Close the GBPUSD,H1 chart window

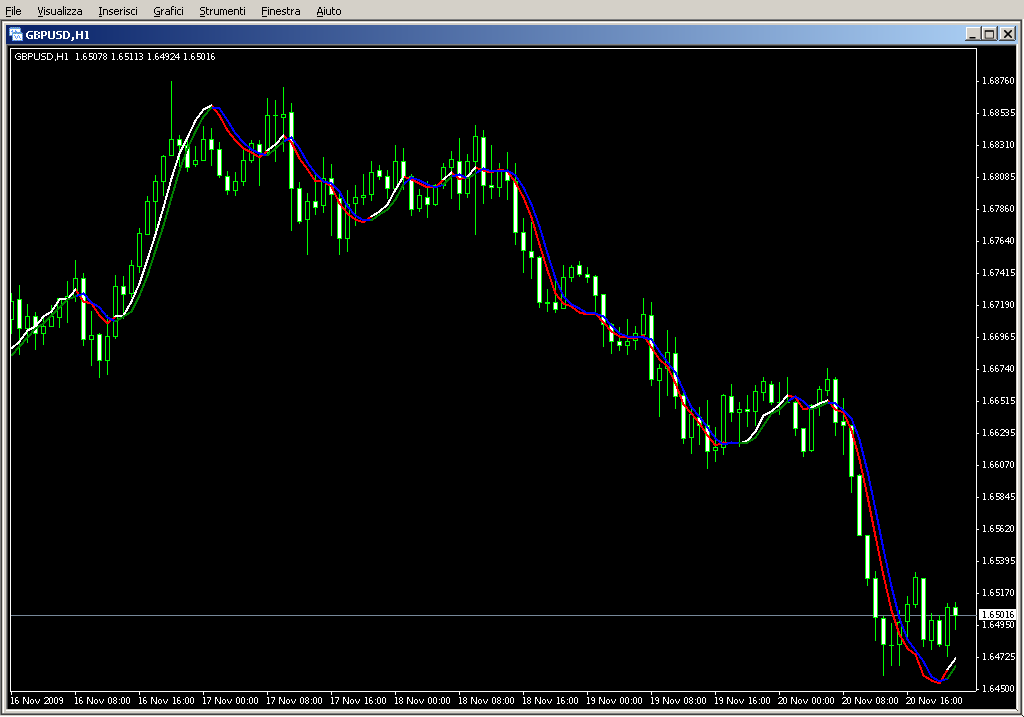pyautogui.click(x=1007, y=34)
